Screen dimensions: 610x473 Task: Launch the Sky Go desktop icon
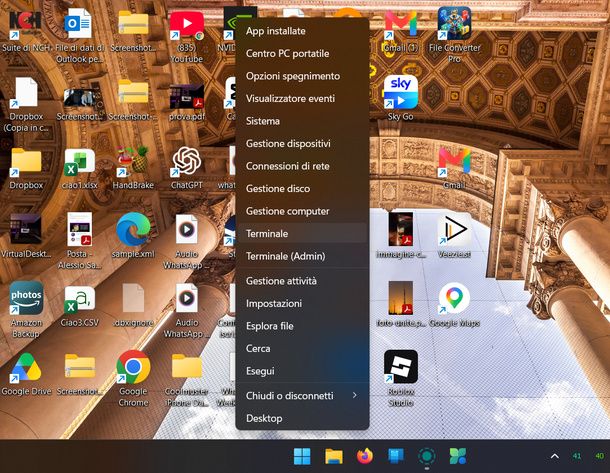(400, 92)
